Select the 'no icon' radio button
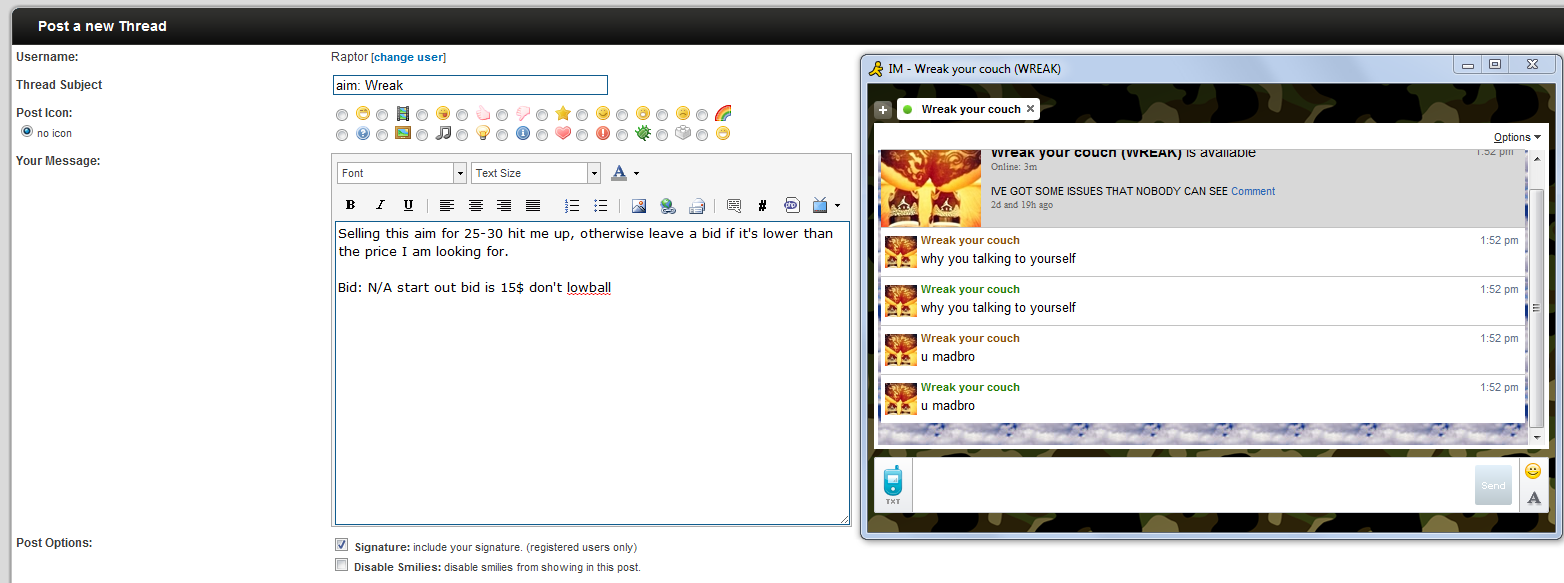This screenshot has width=1564, height=583. pyautogui.click(x=27, y=131)
